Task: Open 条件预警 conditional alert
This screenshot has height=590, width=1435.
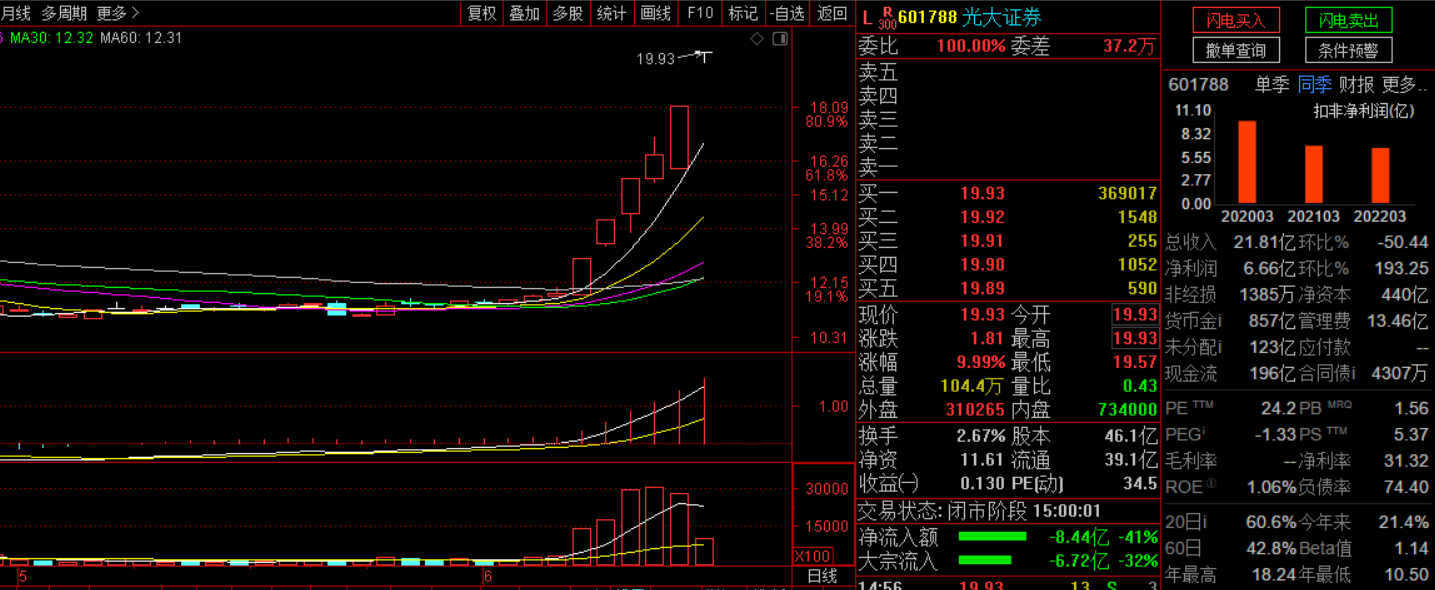Action: click(x=1348, y=50)
